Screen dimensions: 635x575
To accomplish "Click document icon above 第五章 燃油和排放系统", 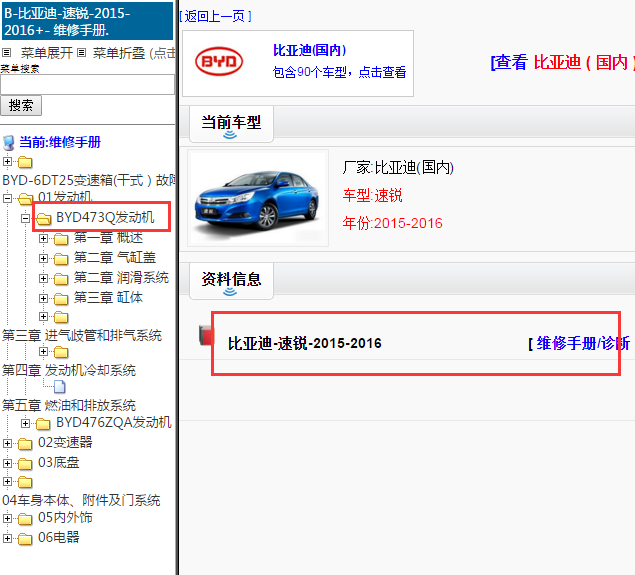I will (60, 387).
